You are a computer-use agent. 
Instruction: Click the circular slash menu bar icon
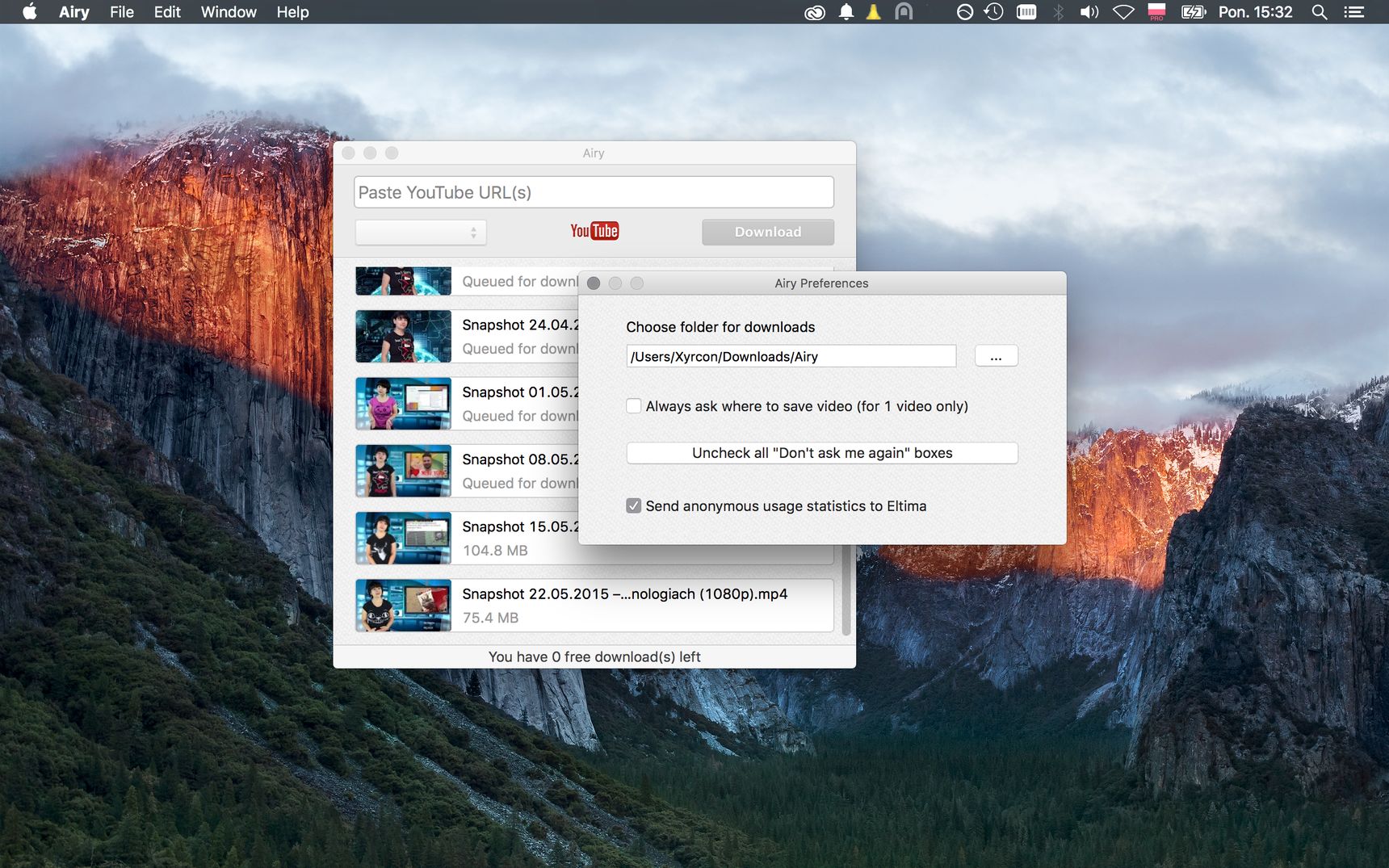coord(964,11)
